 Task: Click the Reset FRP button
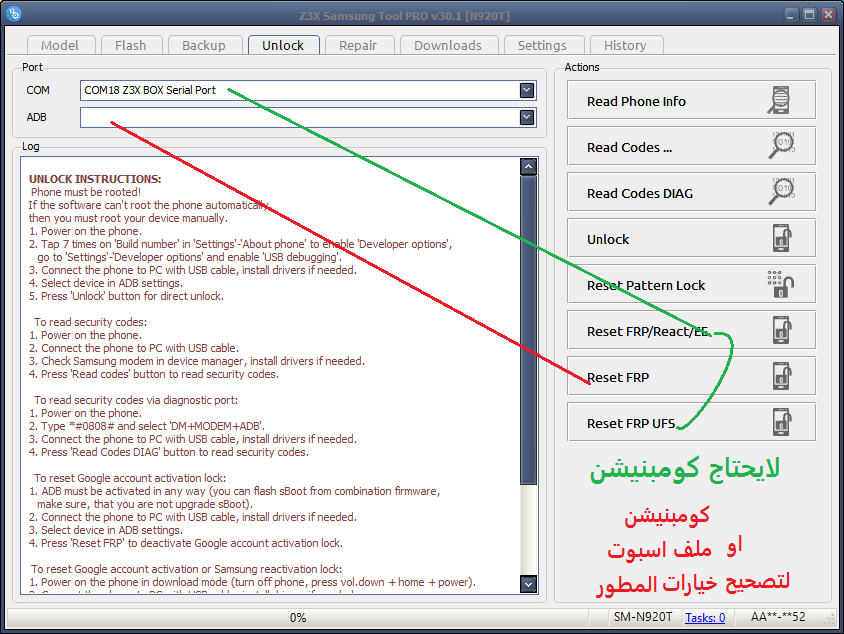click(x=691, y=376)
